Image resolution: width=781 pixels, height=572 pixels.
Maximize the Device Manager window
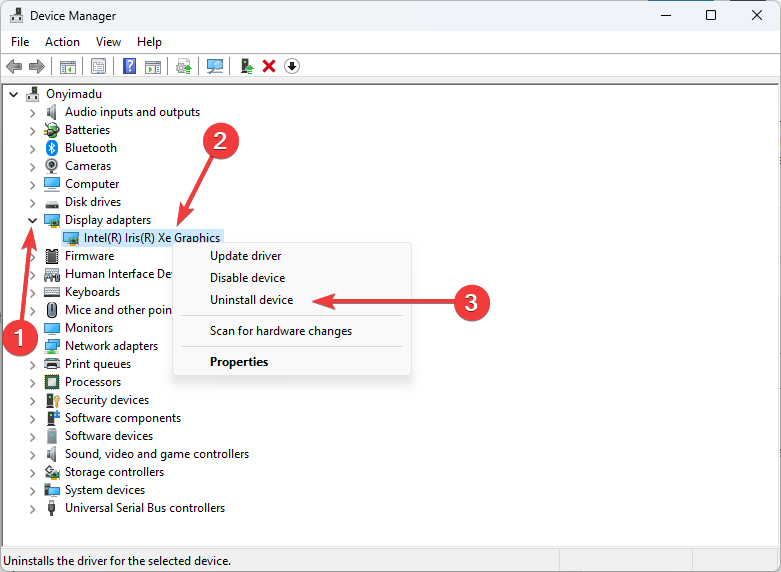click(x=711, y=15)
